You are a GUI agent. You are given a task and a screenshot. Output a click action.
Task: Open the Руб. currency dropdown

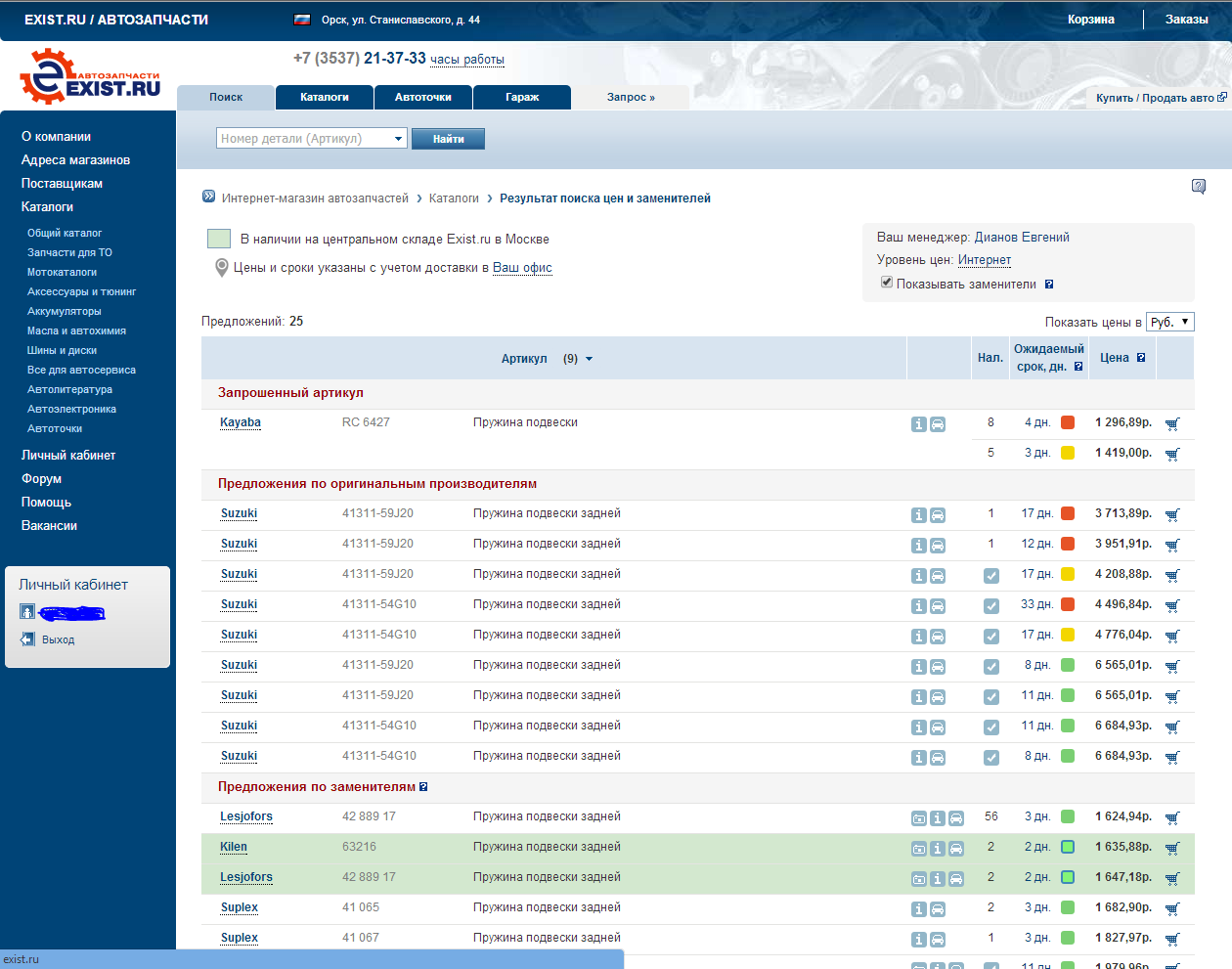pyautogui.click(x=1169, y=322)
